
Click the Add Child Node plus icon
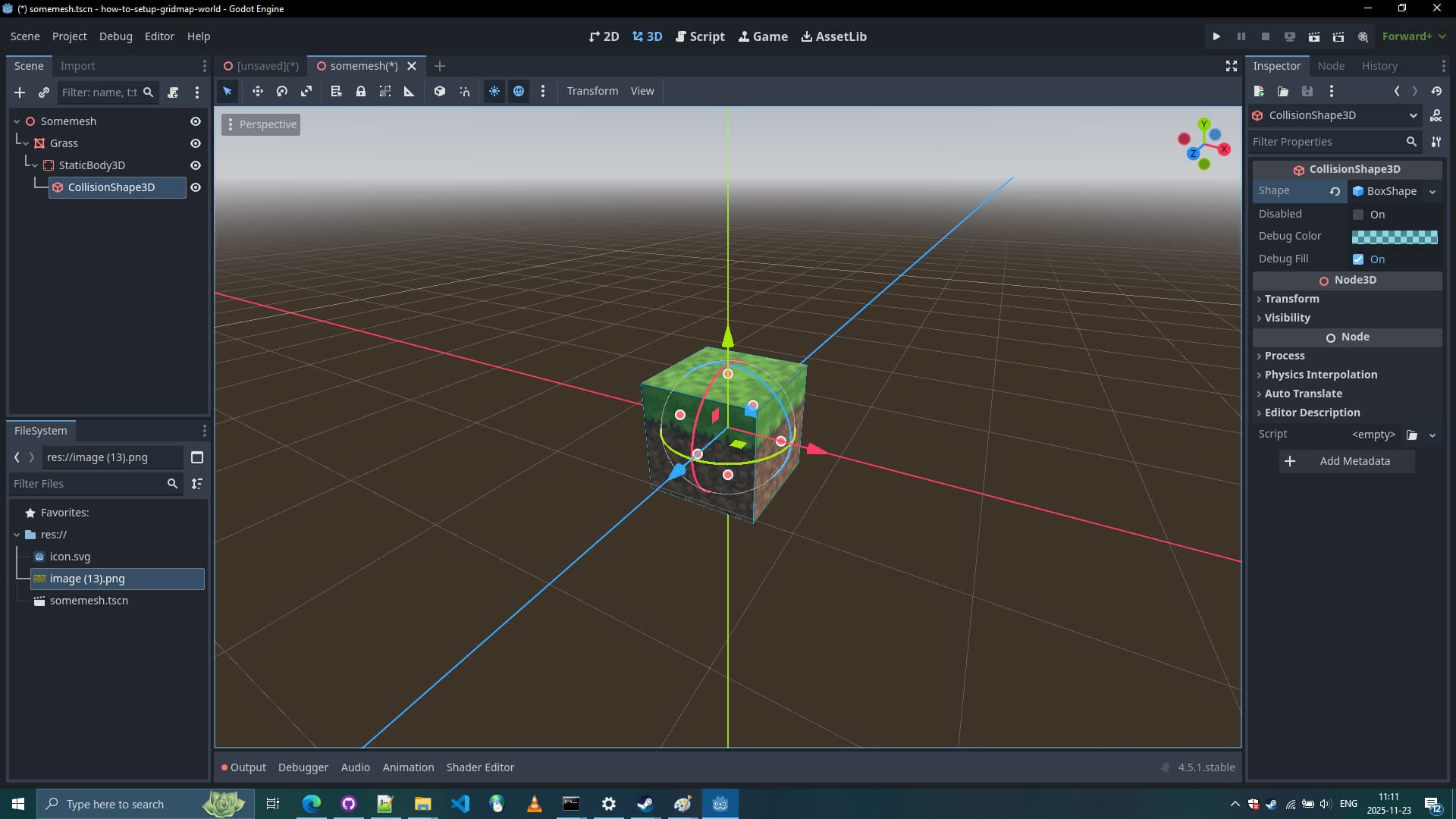pyautogui.click(x=20, y=93)
